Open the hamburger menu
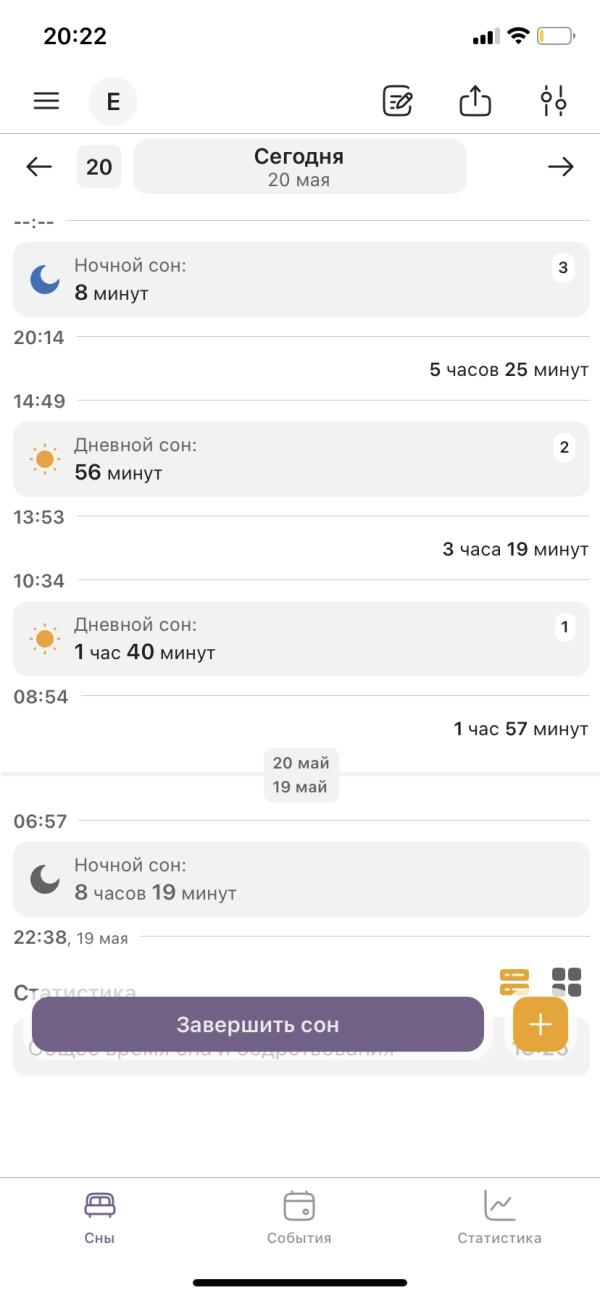 (x=46, y=101)
